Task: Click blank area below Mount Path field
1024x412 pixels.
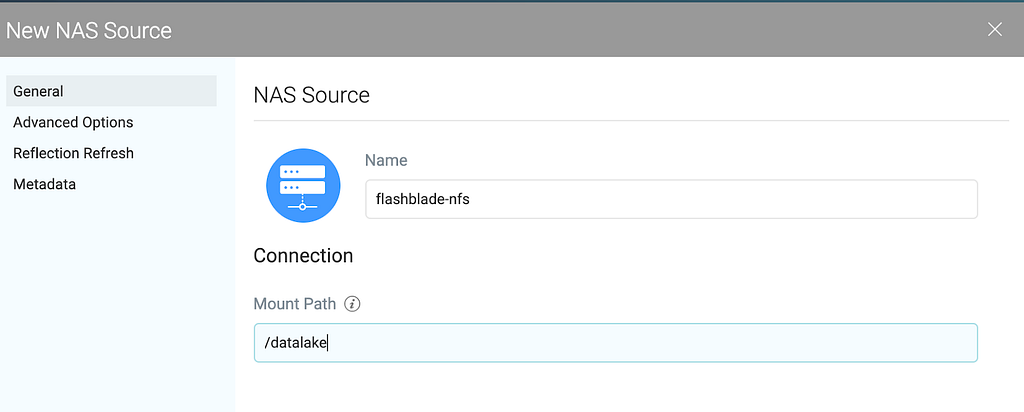Action: [616, 388]
